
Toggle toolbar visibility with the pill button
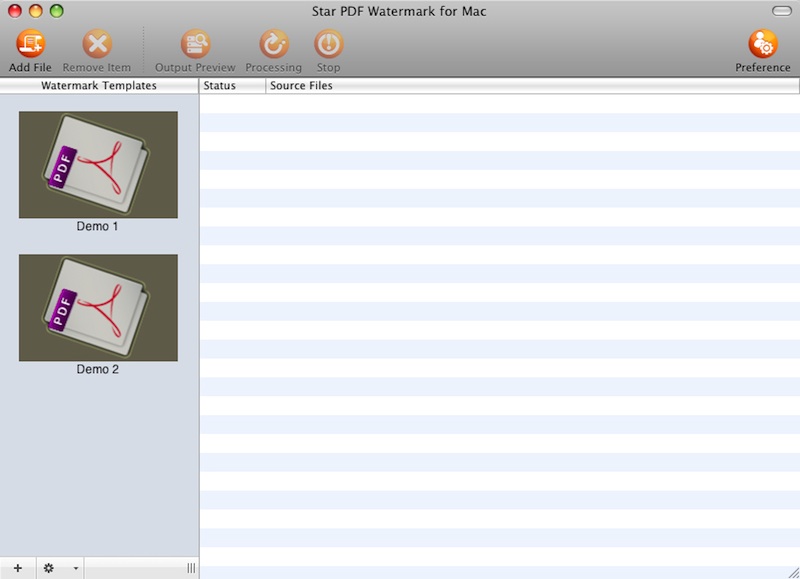coord(781,10)
